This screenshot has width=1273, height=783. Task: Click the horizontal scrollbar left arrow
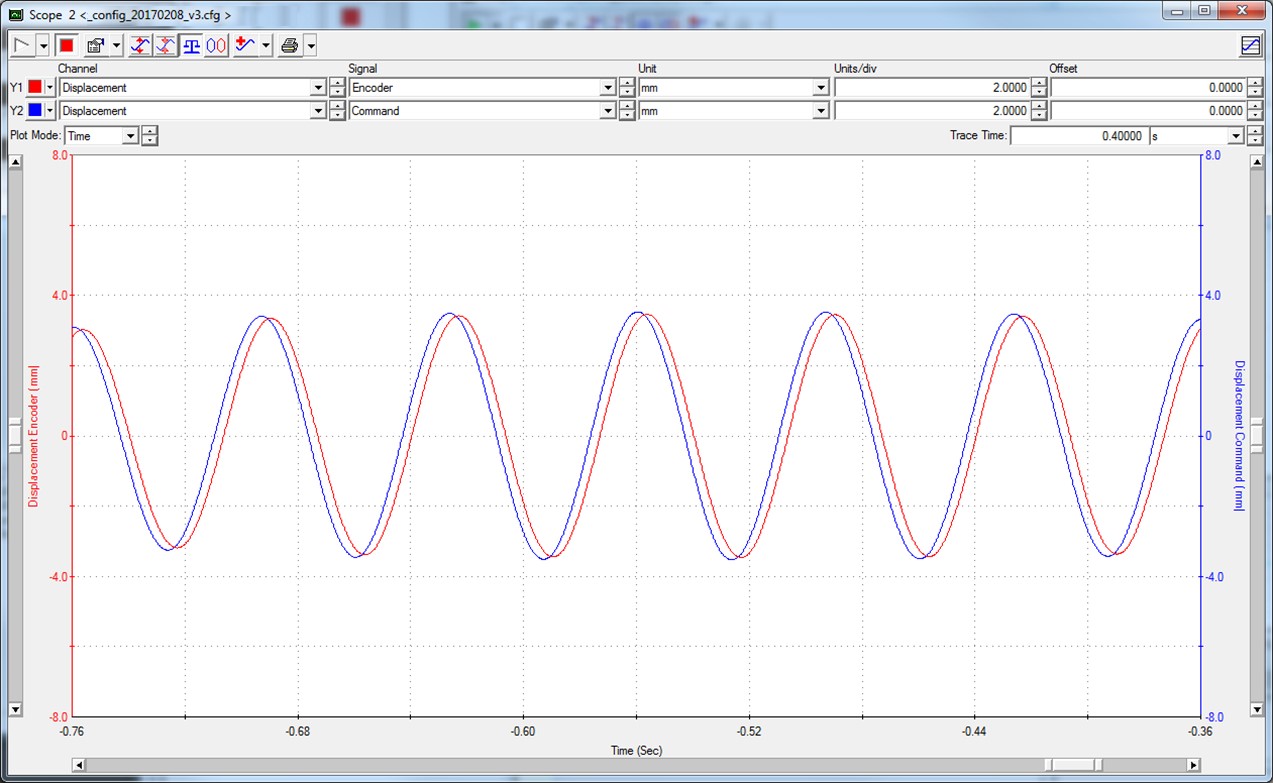(79, 765)
